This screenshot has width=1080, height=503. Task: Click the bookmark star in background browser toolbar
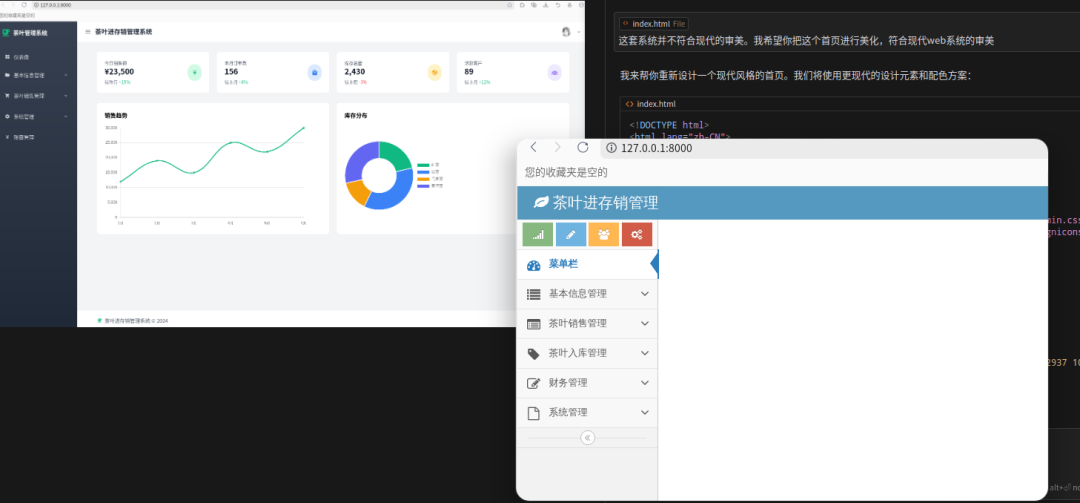point(510,5)
